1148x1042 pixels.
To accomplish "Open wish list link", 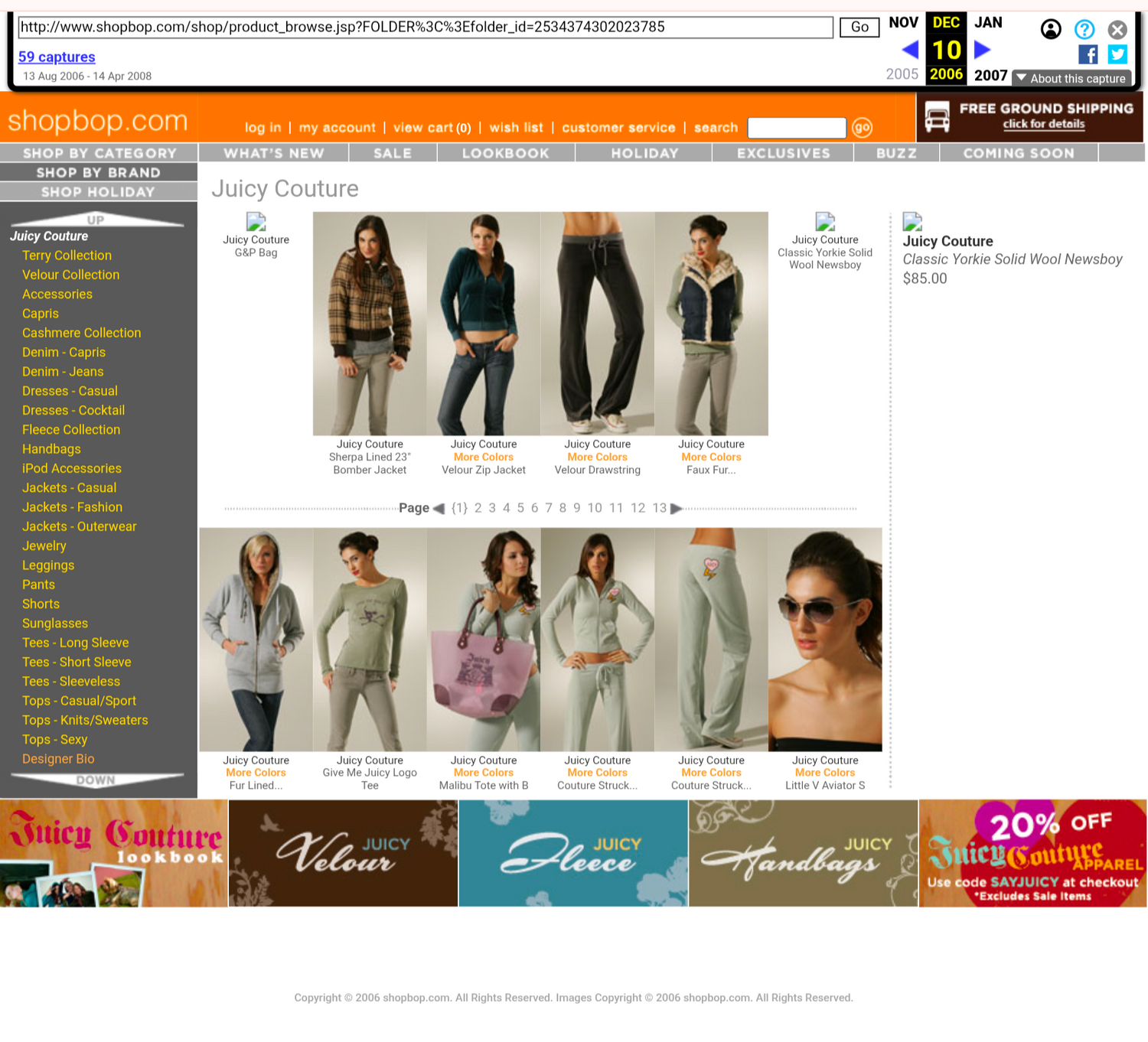I will [516, 128].
